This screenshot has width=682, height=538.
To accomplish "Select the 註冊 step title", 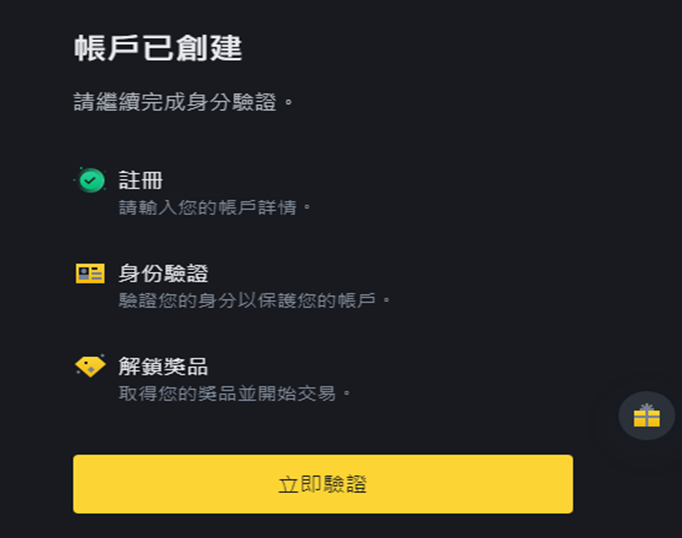I will coord(140,180).
